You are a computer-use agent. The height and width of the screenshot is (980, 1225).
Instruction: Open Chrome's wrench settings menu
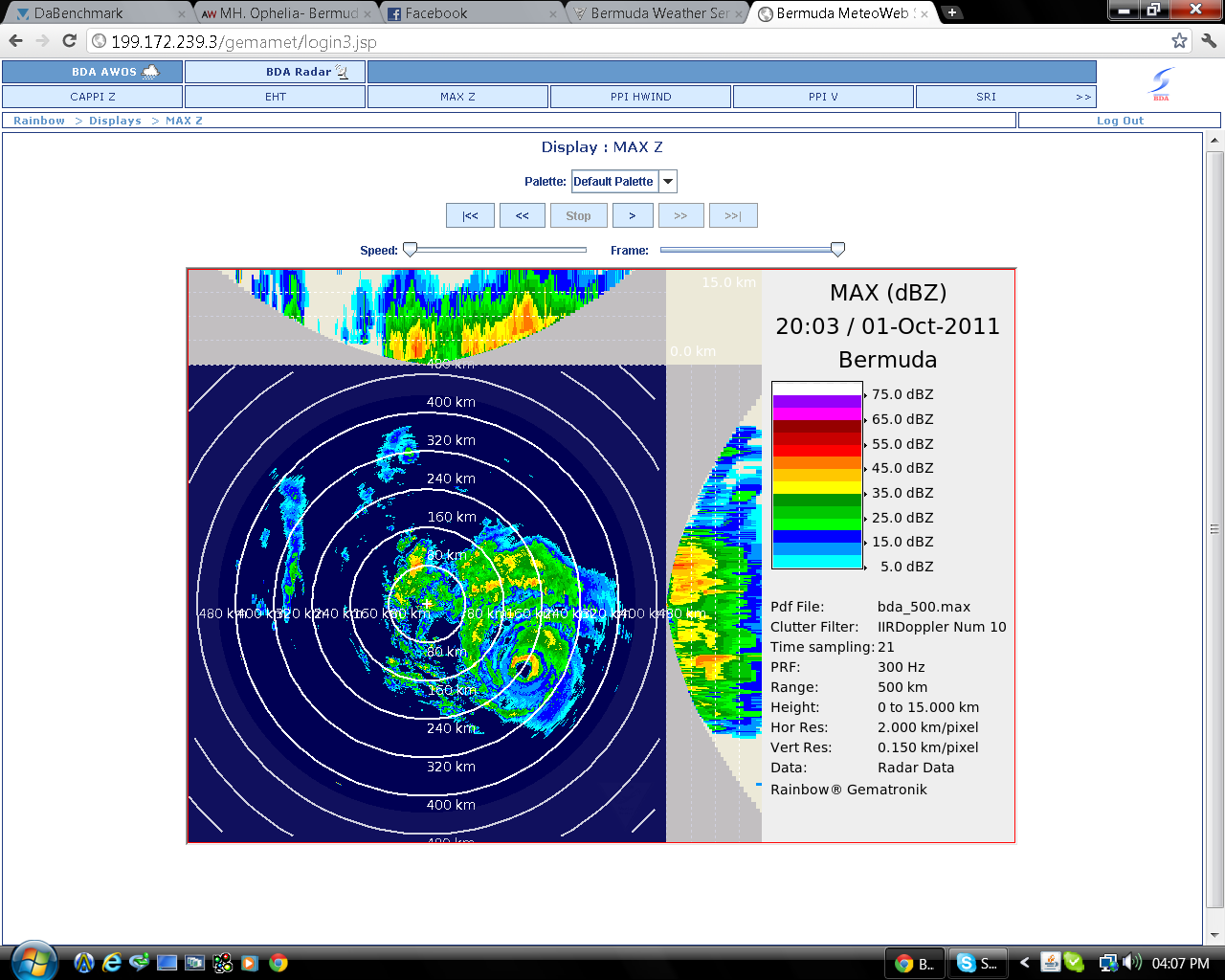click(1209, 41)
